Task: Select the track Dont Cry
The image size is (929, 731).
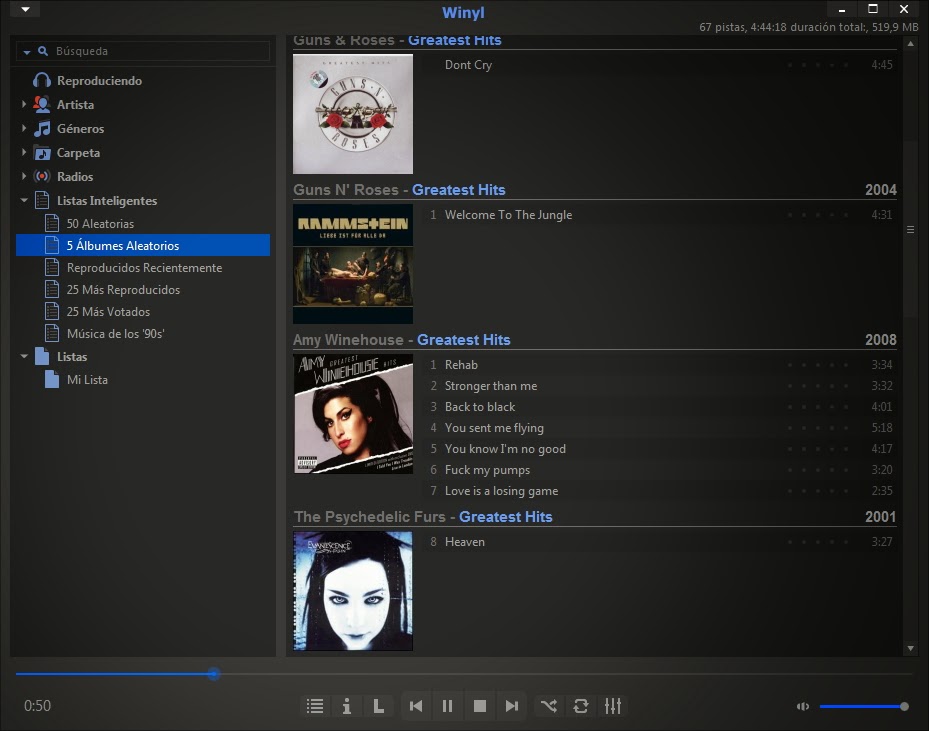Action: click(x=660, y=65)
